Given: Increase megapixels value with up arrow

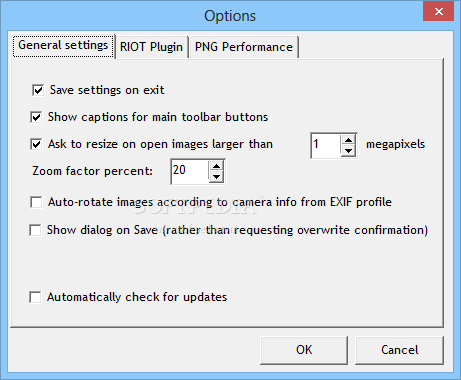Looking at the screenshot, I should (x=348, y=140).
